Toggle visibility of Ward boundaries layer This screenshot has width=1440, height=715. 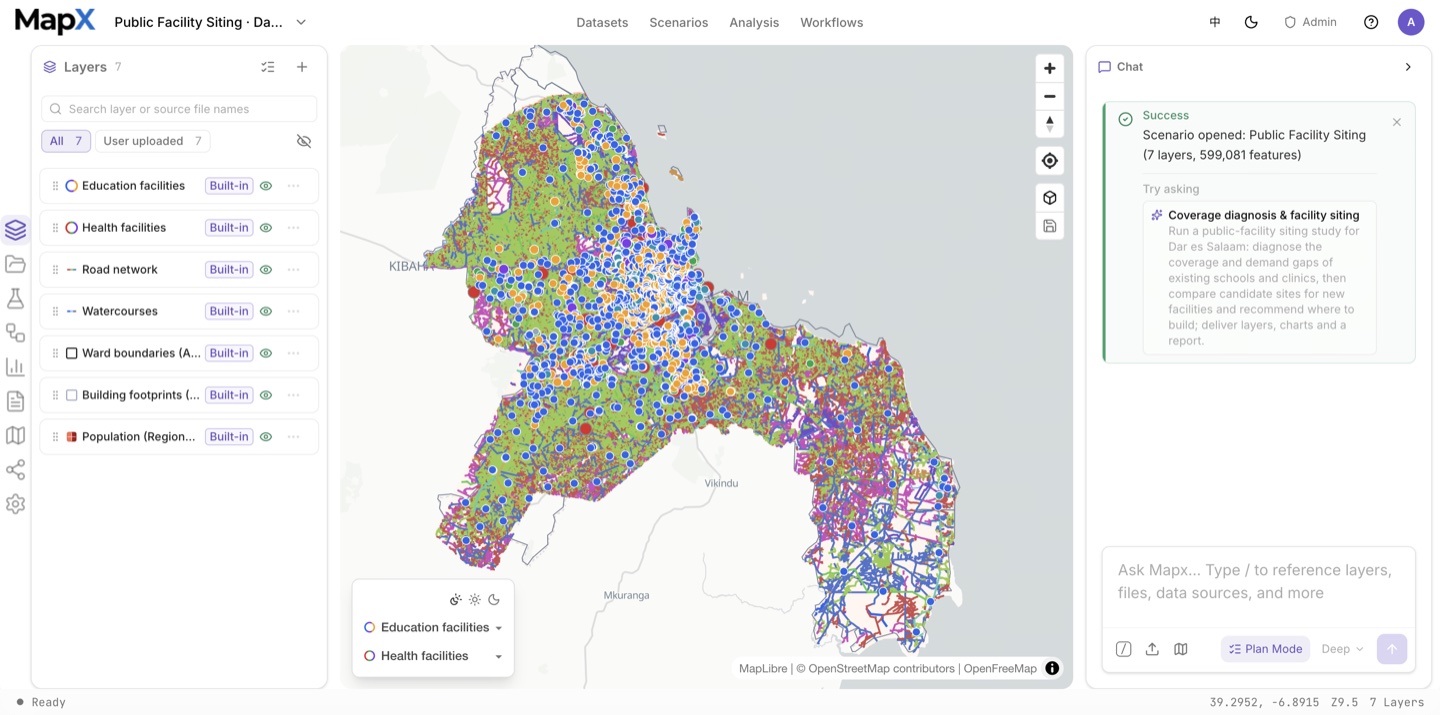coord(266,353)
